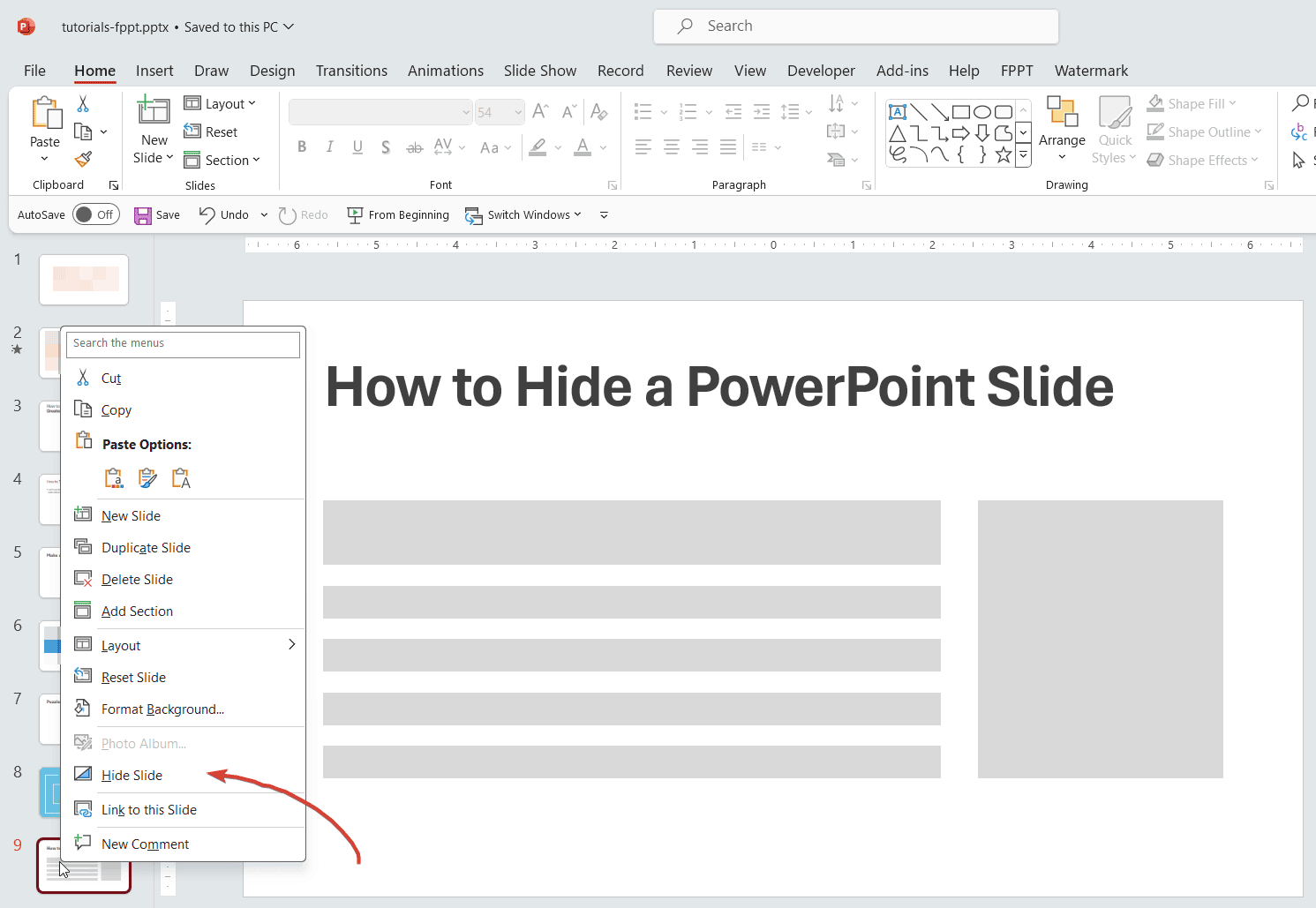Viewport: 1316px width, 908px height.
Task: Open the Arrange tool in the Drawing group
Action: coord(1062,129)
